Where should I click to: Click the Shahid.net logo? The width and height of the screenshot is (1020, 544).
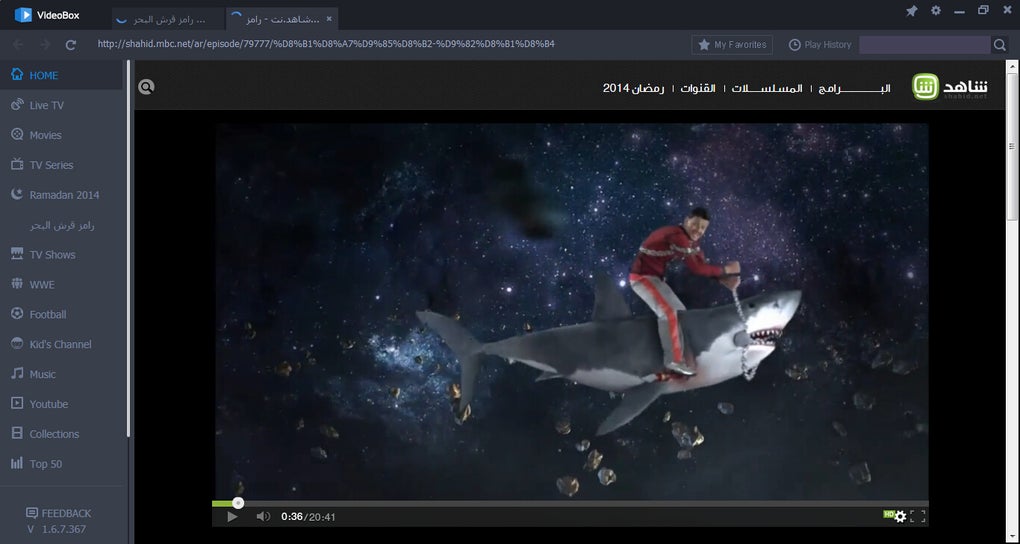pos(950,87)
